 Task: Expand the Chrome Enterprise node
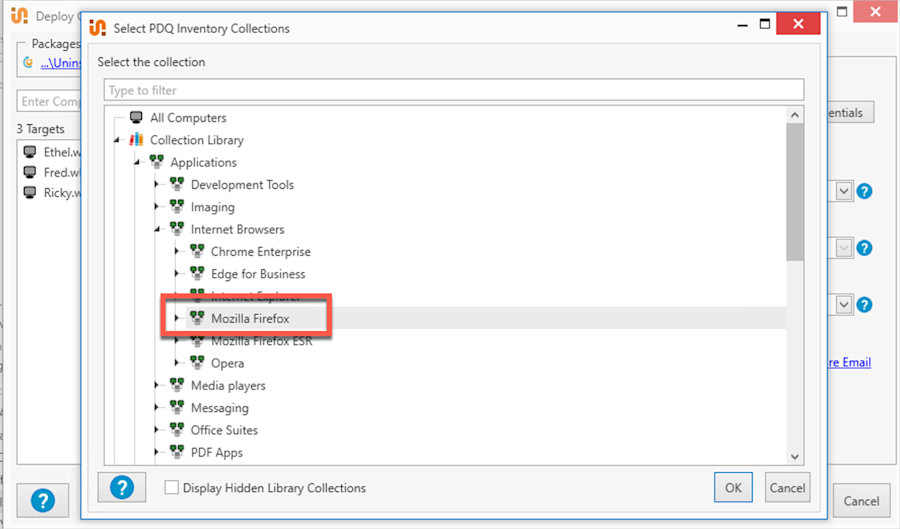(x=177, y=251)
